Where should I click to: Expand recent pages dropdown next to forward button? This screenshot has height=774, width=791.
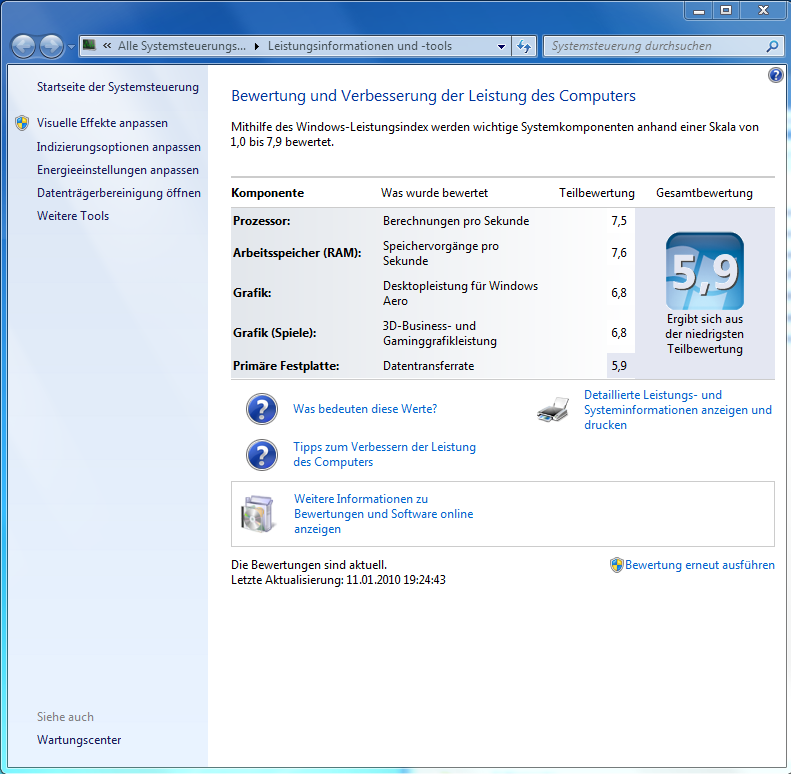(x=71, y=47)
